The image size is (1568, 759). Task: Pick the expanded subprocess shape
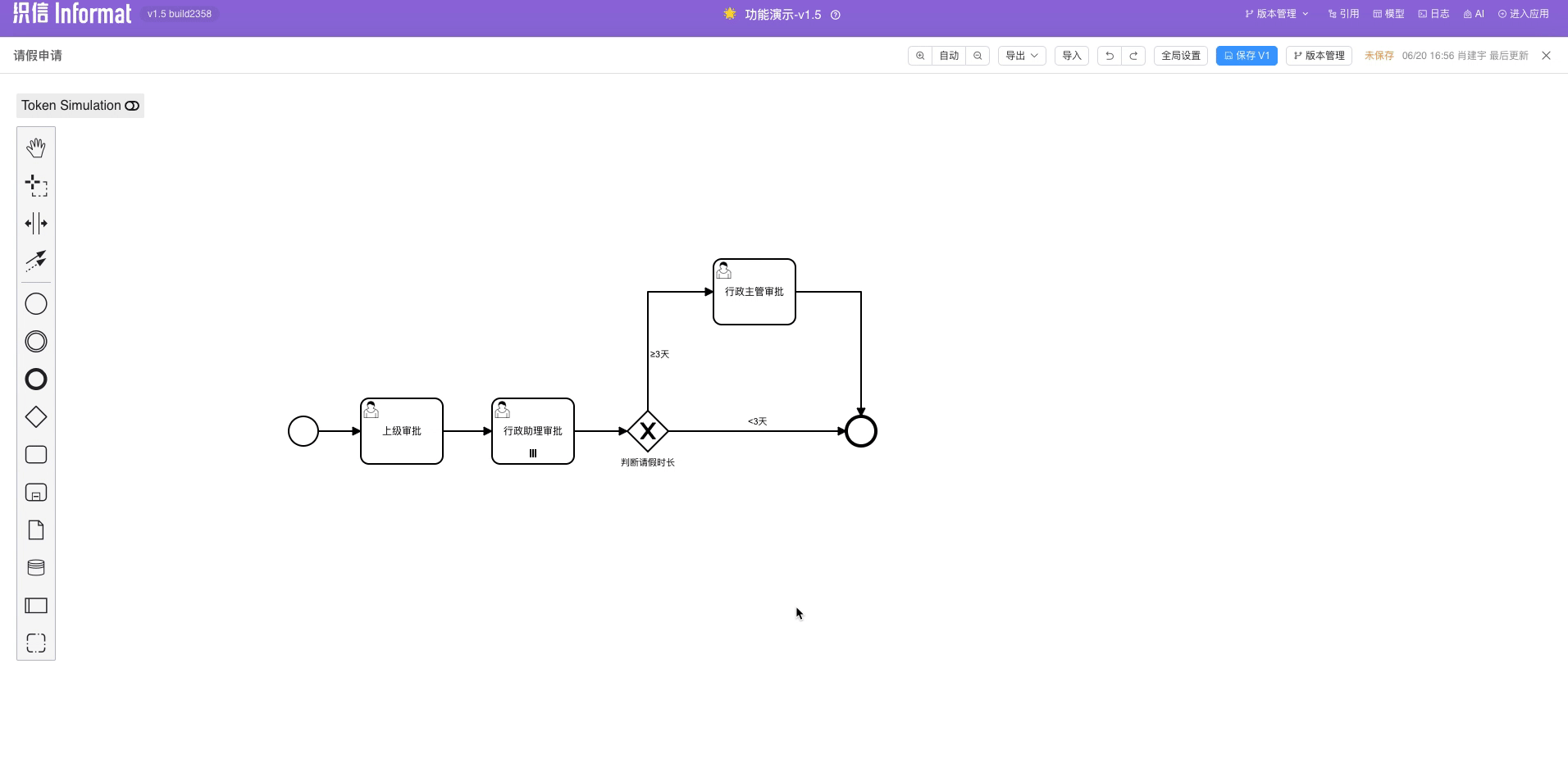coord(36,493)
